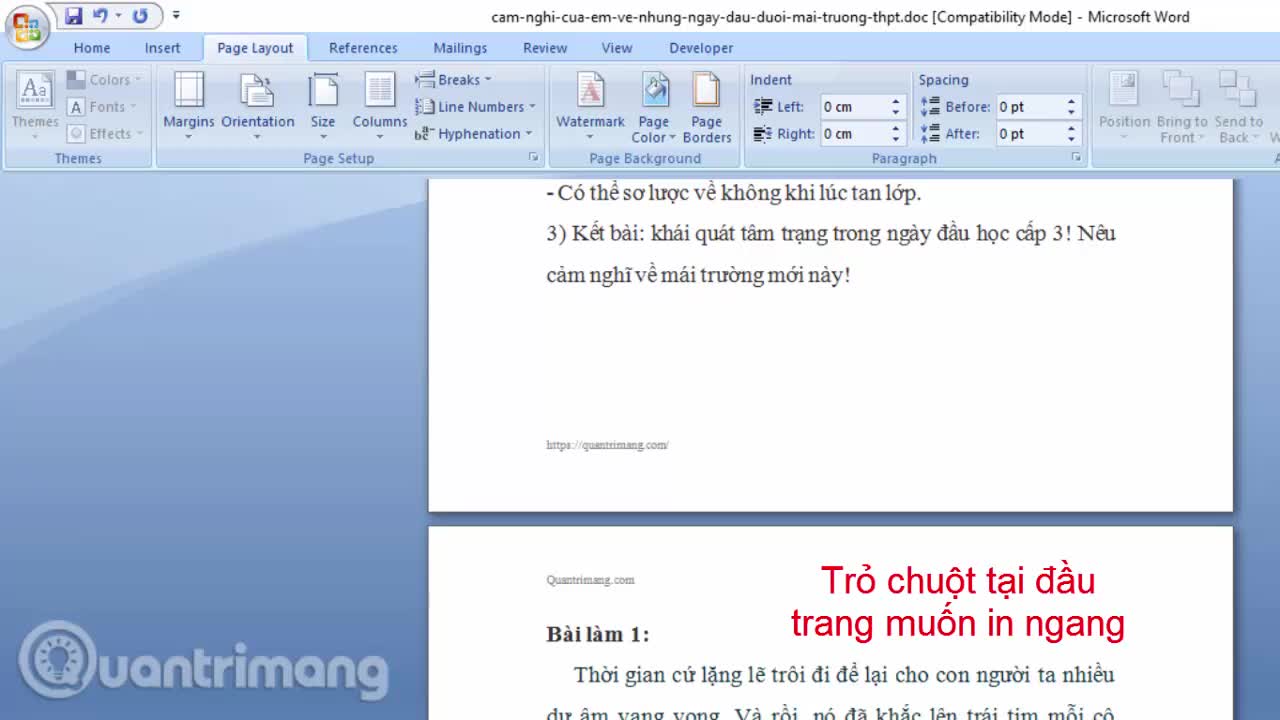Screen dimensions: 1280x720
Task: Click the Indent Right icon
Action: point(763,134)
